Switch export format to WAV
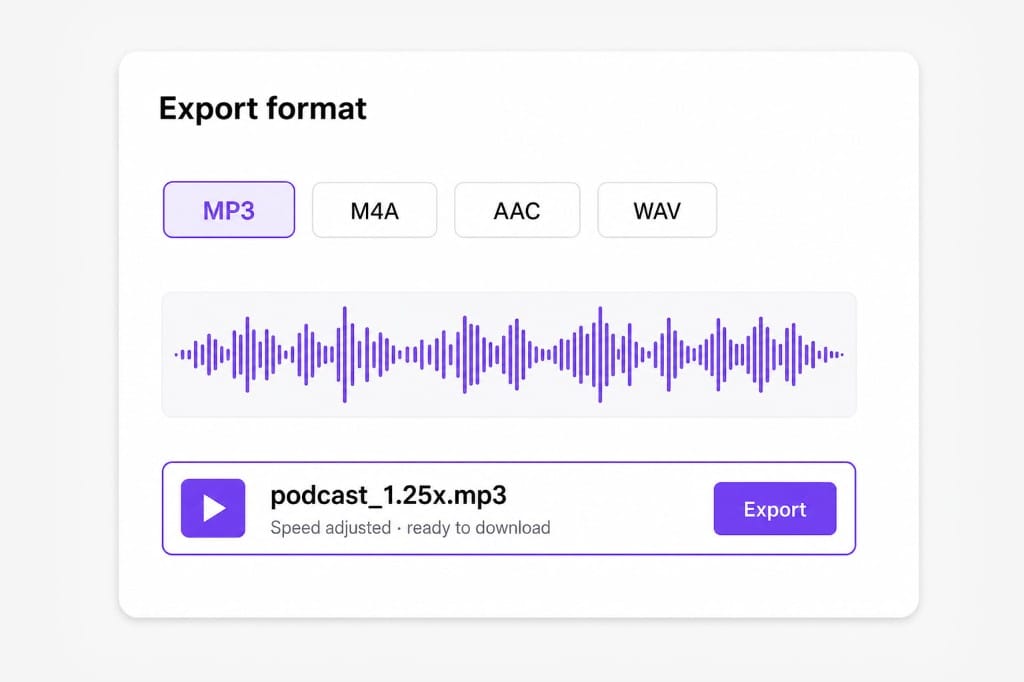Viewport: 1024px width, 682px height. coord(657,210)
